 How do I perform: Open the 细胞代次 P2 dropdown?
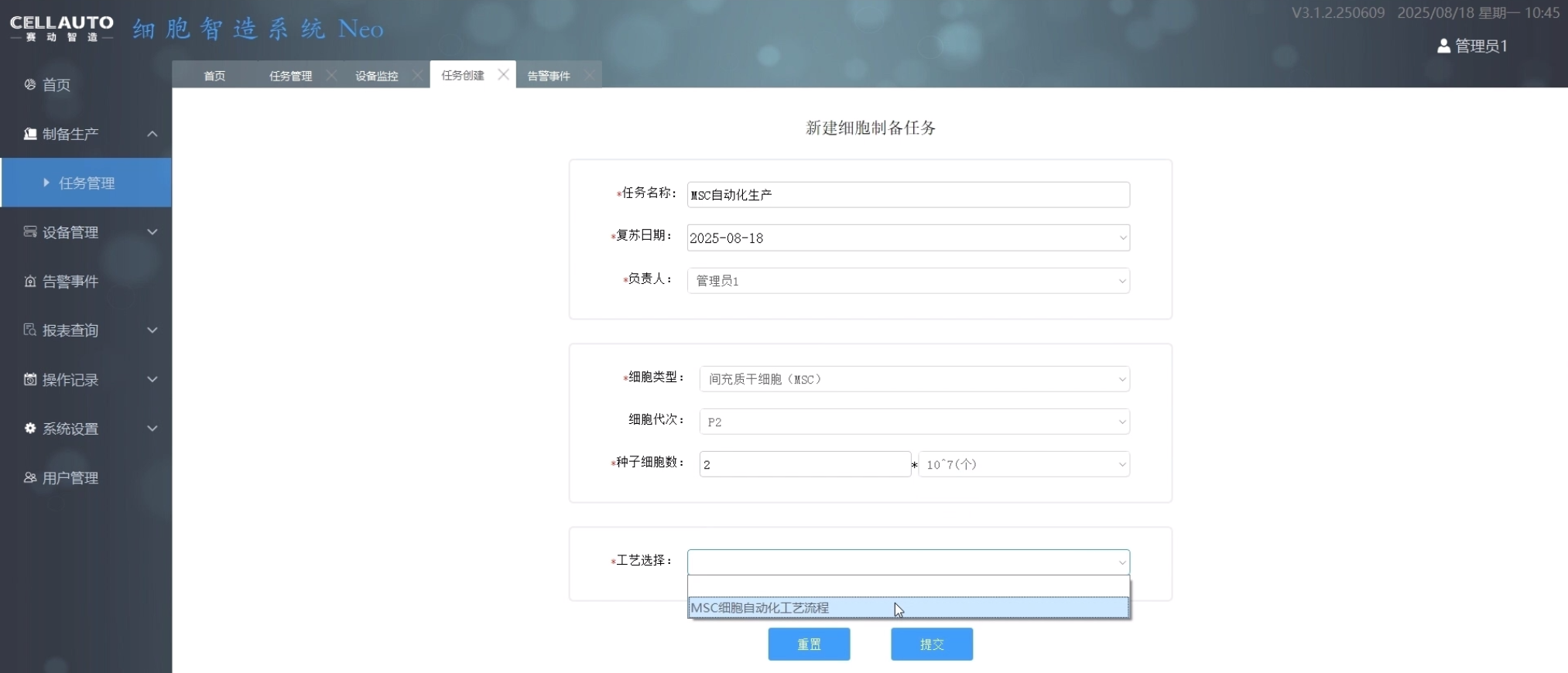point(1122,422)
